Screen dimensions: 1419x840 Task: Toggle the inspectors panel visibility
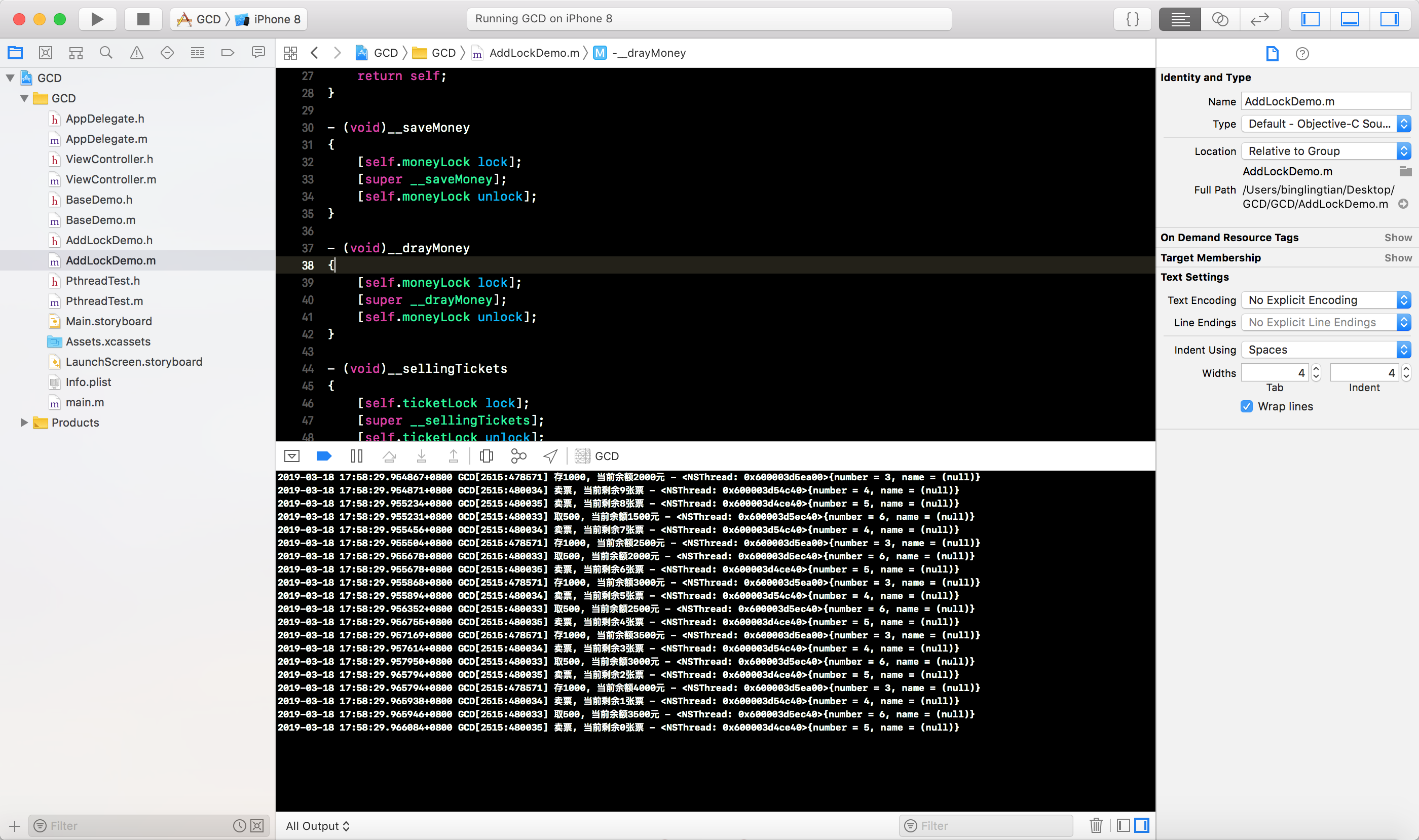coord(1390,19)
